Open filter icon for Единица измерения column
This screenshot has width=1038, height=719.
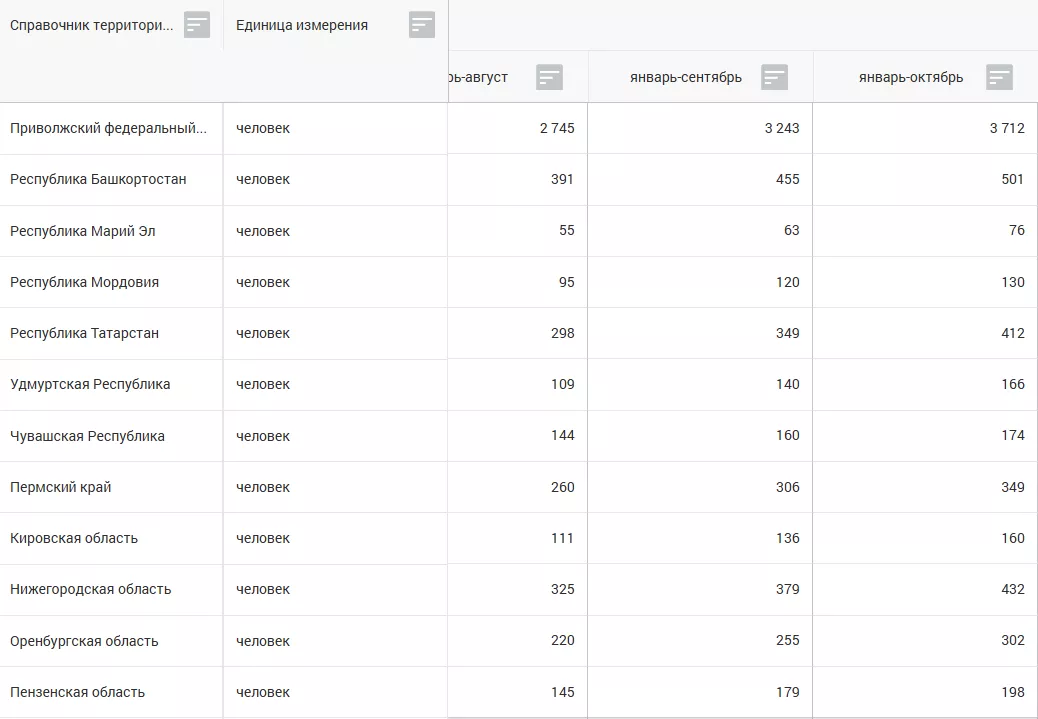[x=422, y=25]
